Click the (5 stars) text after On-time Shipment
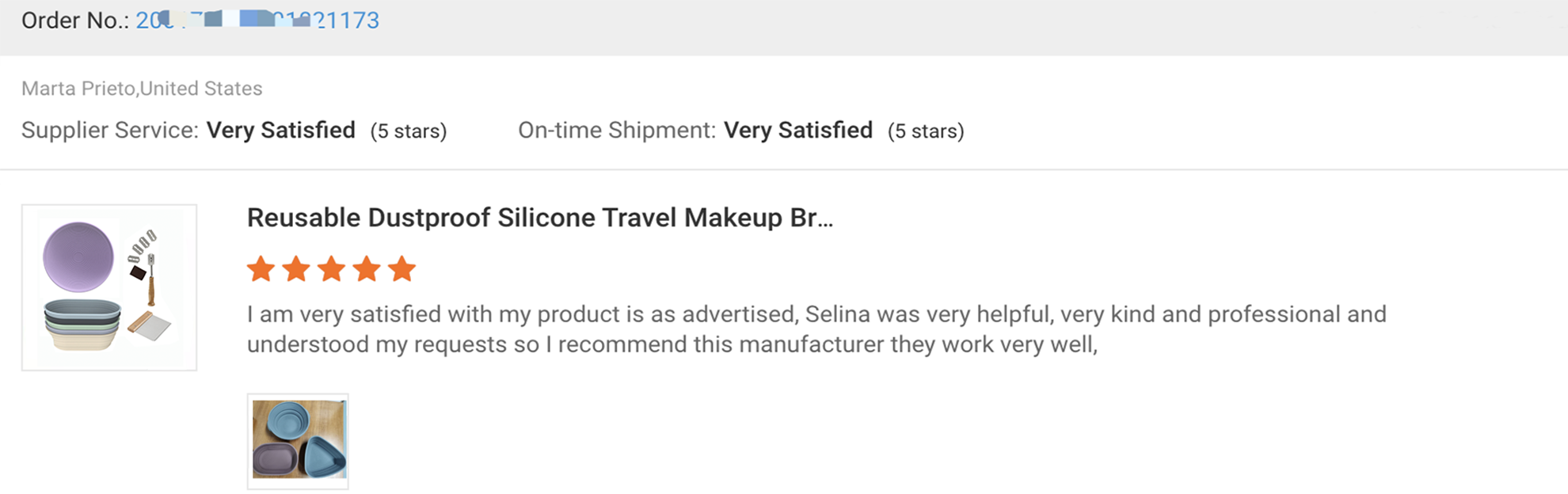This screenshot has height=494, width=1568. [x=926, y=131]
